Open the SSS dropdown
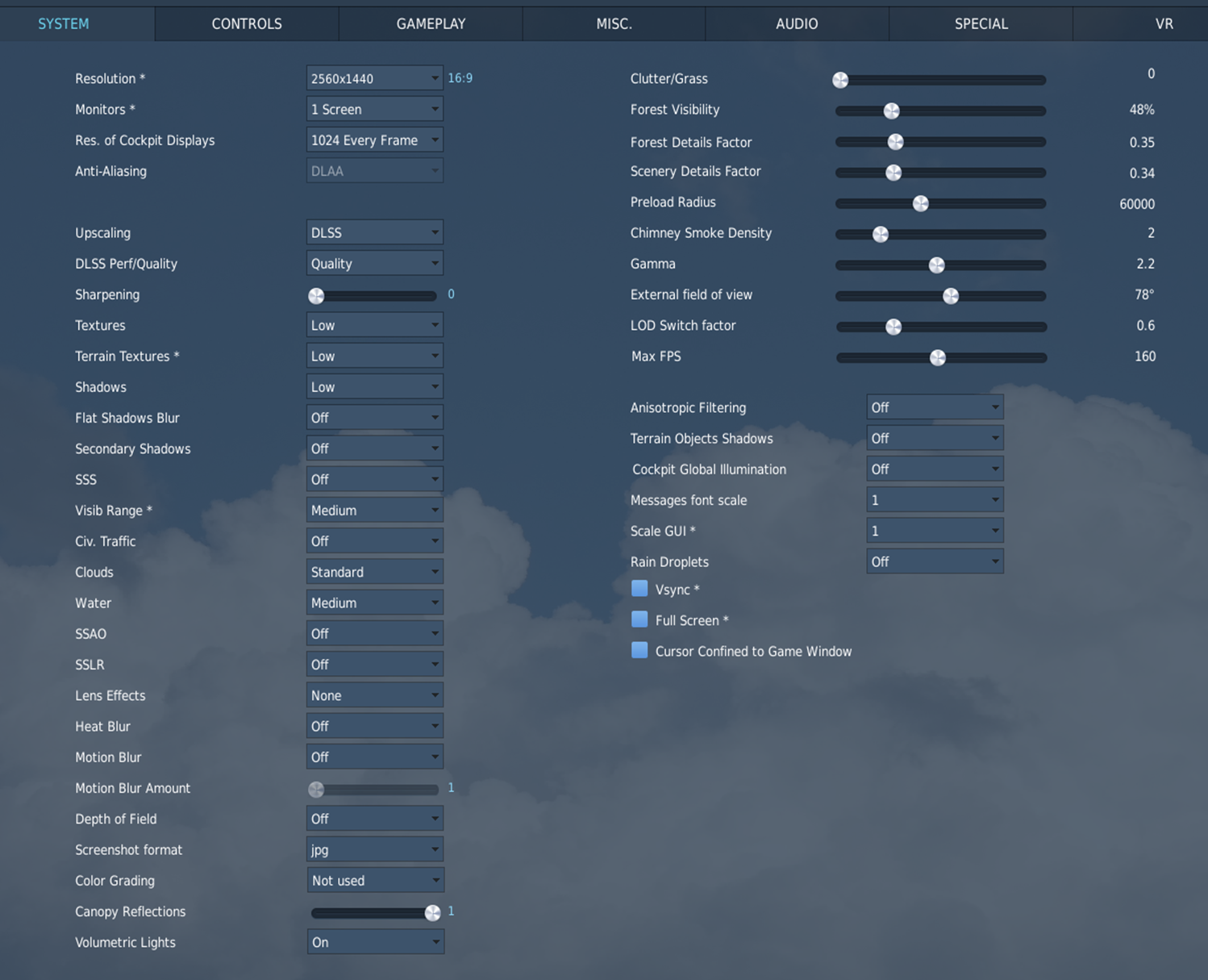 point(374,479)
